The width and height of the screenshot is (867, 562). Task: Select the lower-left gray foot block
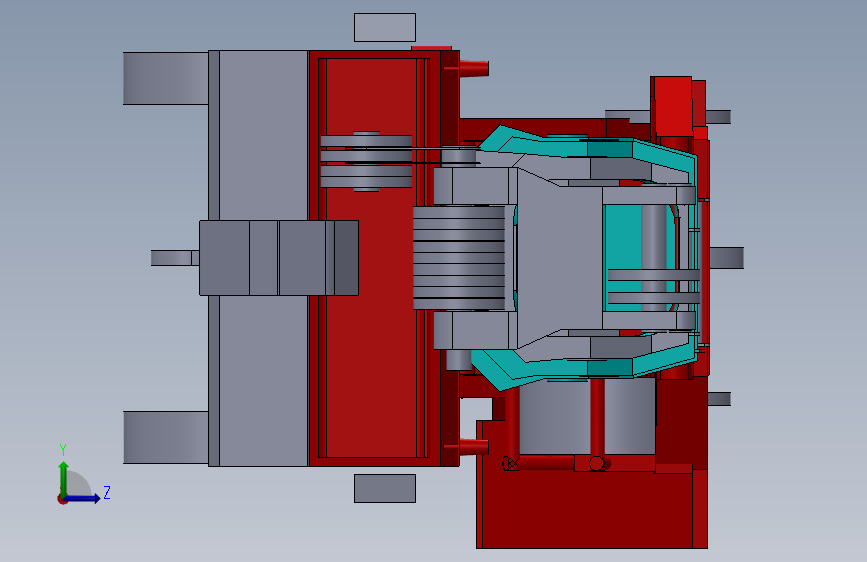(166, 437)
